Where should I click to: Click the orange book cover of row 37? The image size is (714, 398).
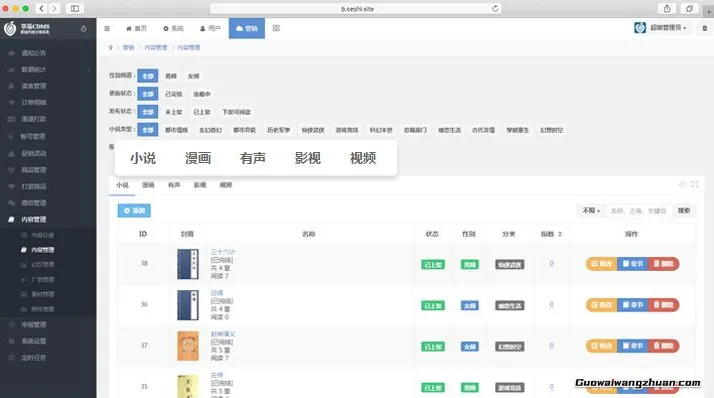(188, 346)
